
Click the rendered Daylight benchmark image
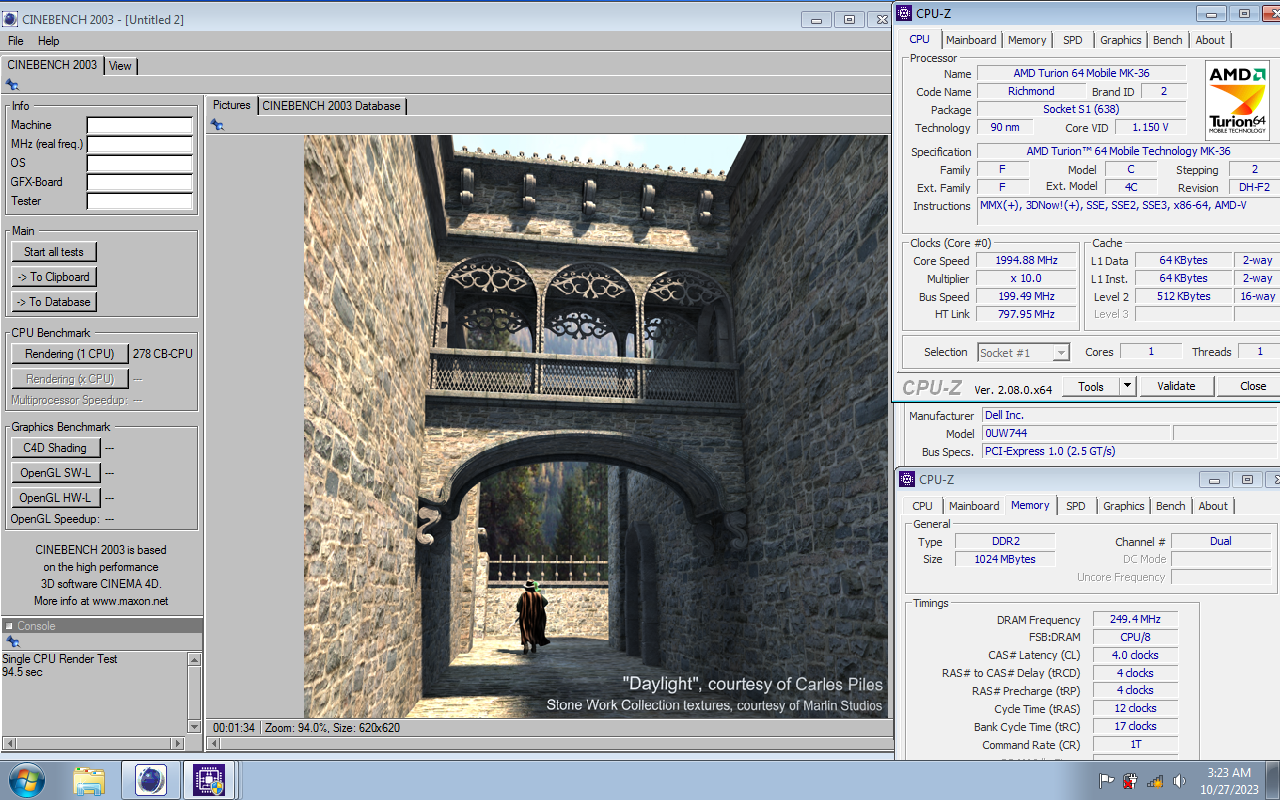[596, 427]
